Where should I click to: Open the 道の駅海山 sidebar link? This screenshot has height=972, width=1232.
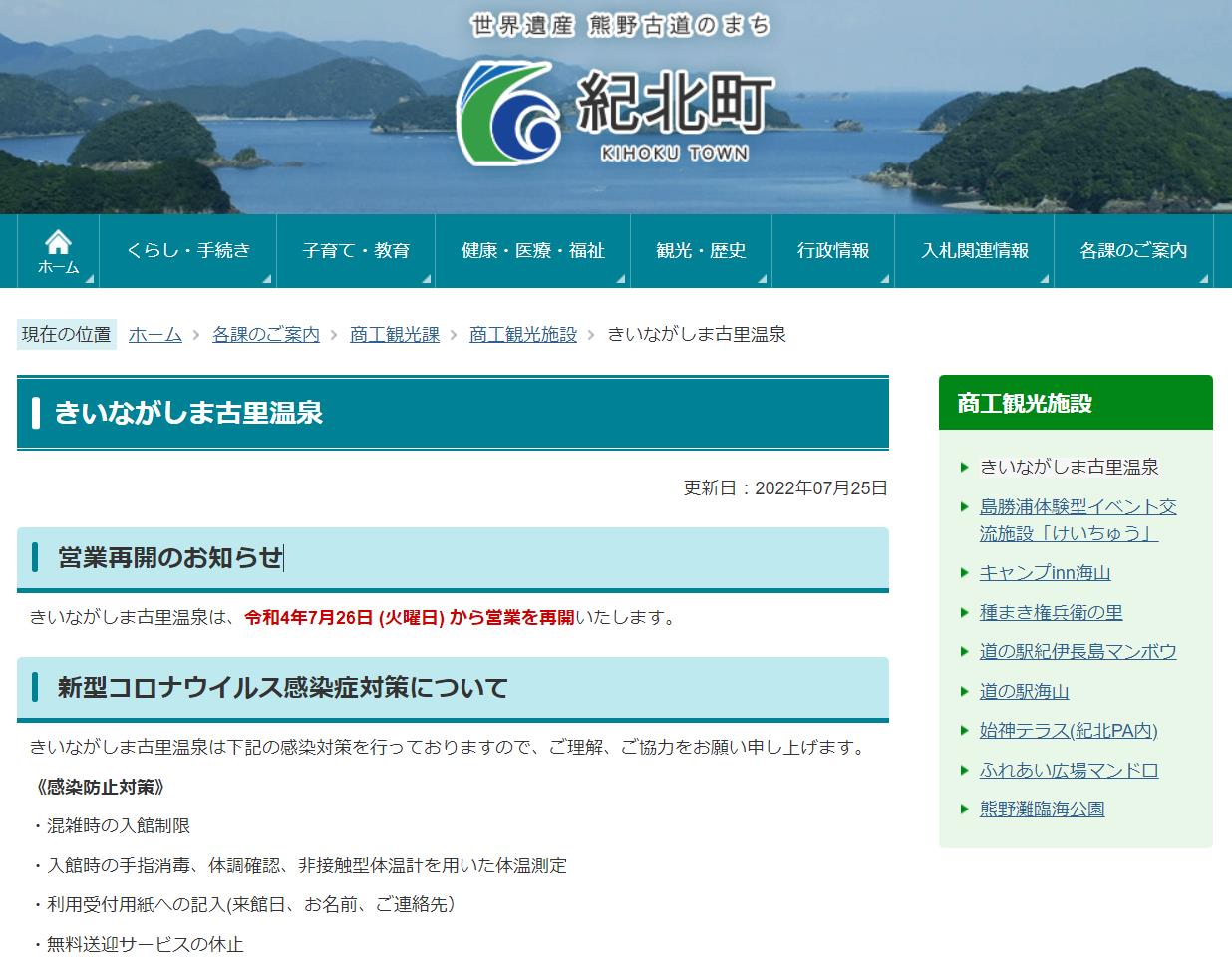point(1024,691)
